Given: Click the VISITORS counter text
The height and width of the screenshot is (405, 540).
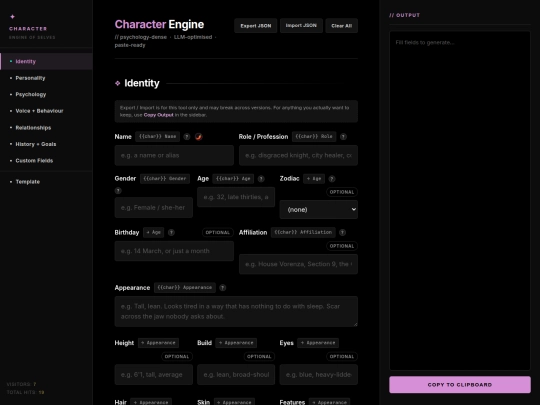Looking at the screenshot, I should [x=21, y=384].
